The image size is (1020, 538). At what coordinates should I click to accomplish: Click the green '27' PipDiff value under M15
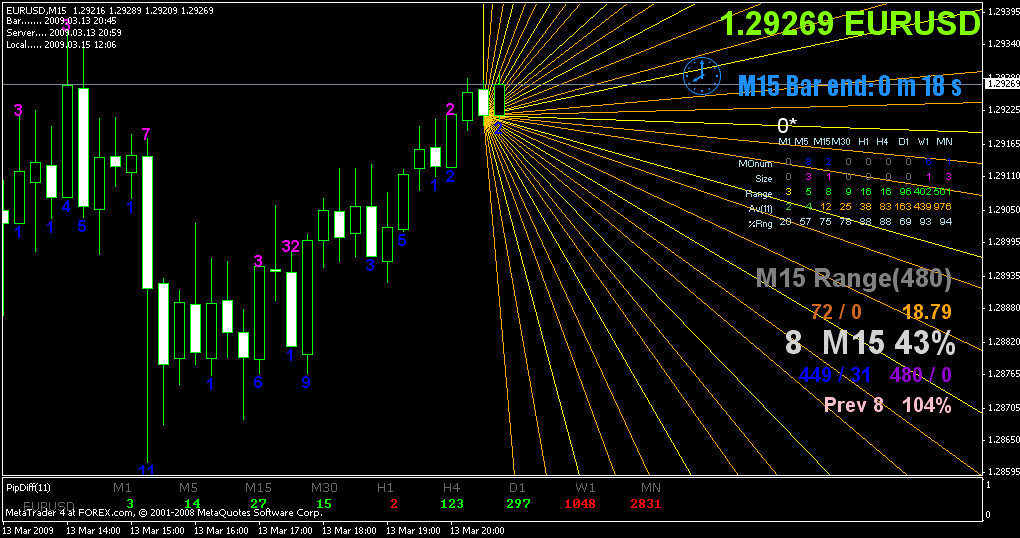tap(258, 504)
